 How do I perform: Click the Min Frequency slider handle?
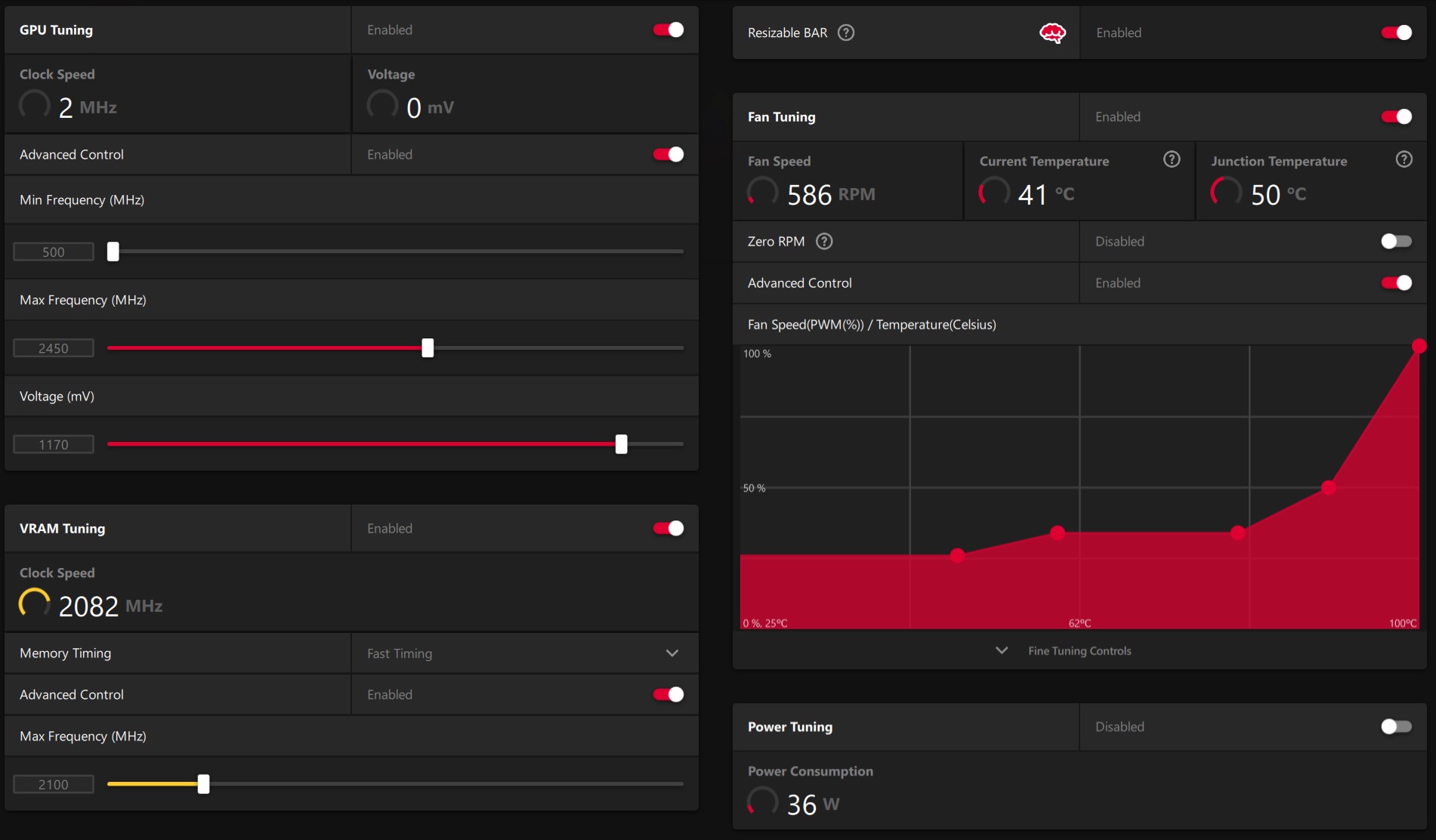pos(113,252)
